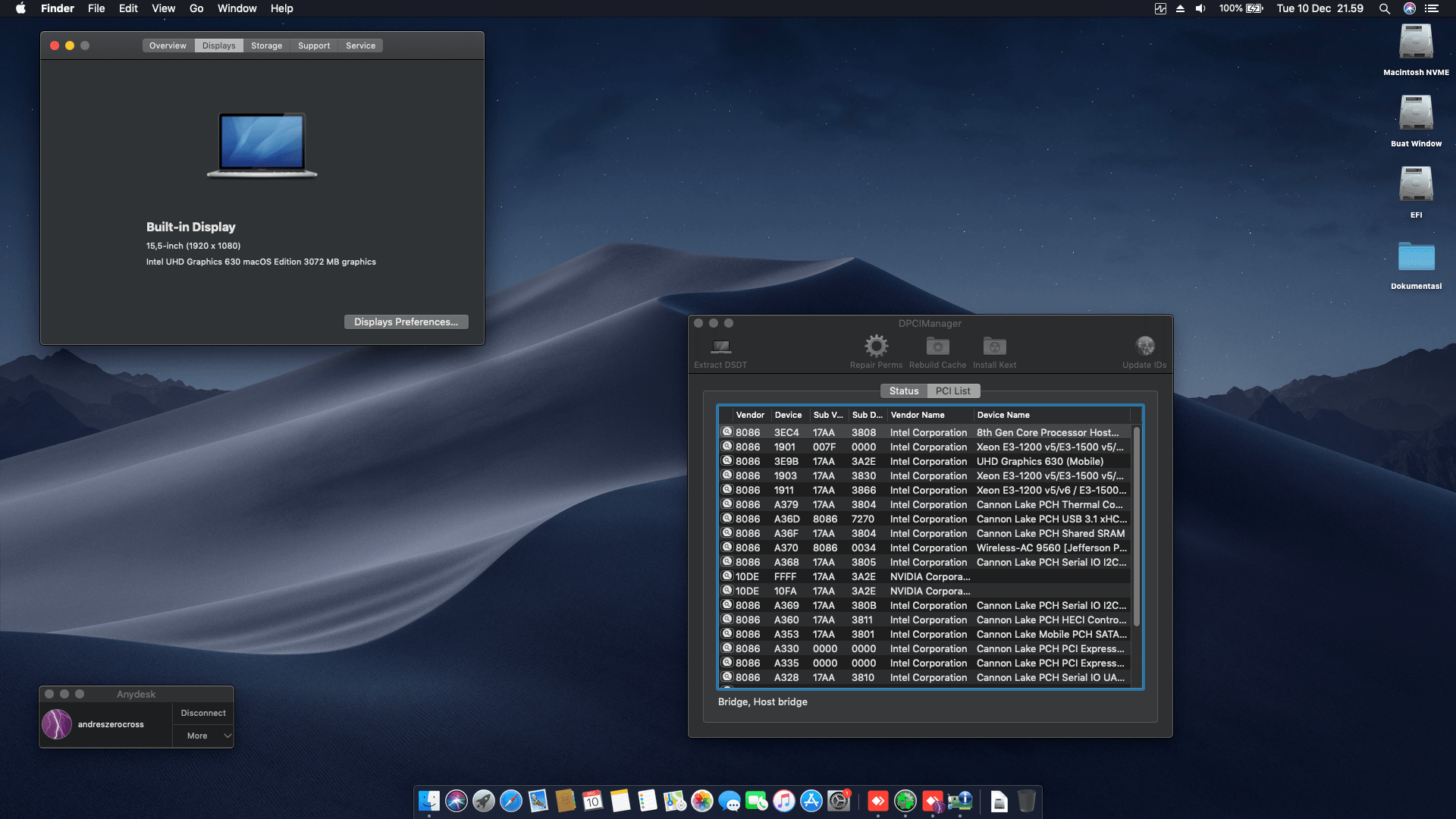Open the Mail stamp icon in dock
This screenshot has width=1456, height=819.
[x=538, y=801]
